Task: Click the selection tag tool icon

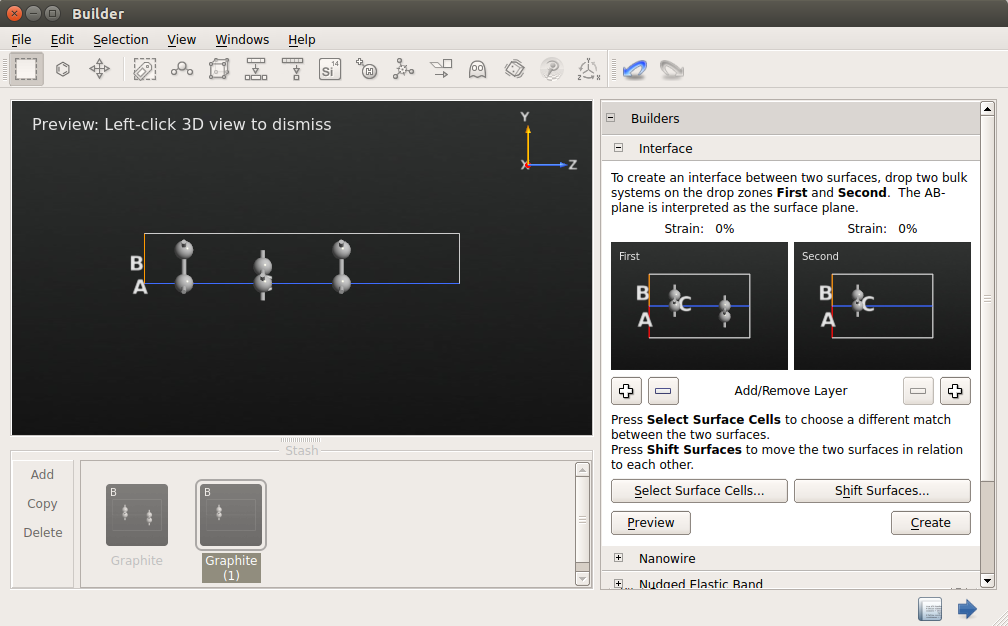Action: pyautogui.click(x=145, y=69)
